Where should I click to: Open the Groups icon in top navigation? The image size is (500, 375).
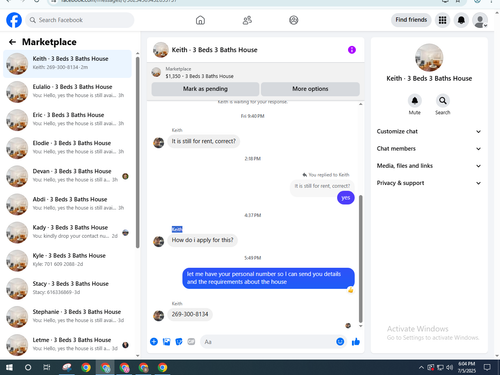294,20
